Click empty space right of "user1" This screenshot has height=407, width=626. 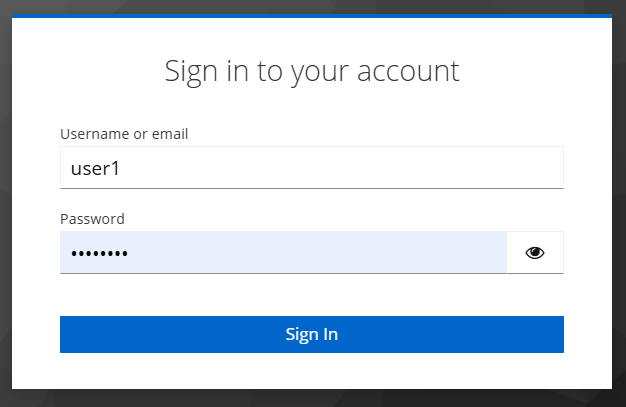pyautogui.click(x=350, y=167)
